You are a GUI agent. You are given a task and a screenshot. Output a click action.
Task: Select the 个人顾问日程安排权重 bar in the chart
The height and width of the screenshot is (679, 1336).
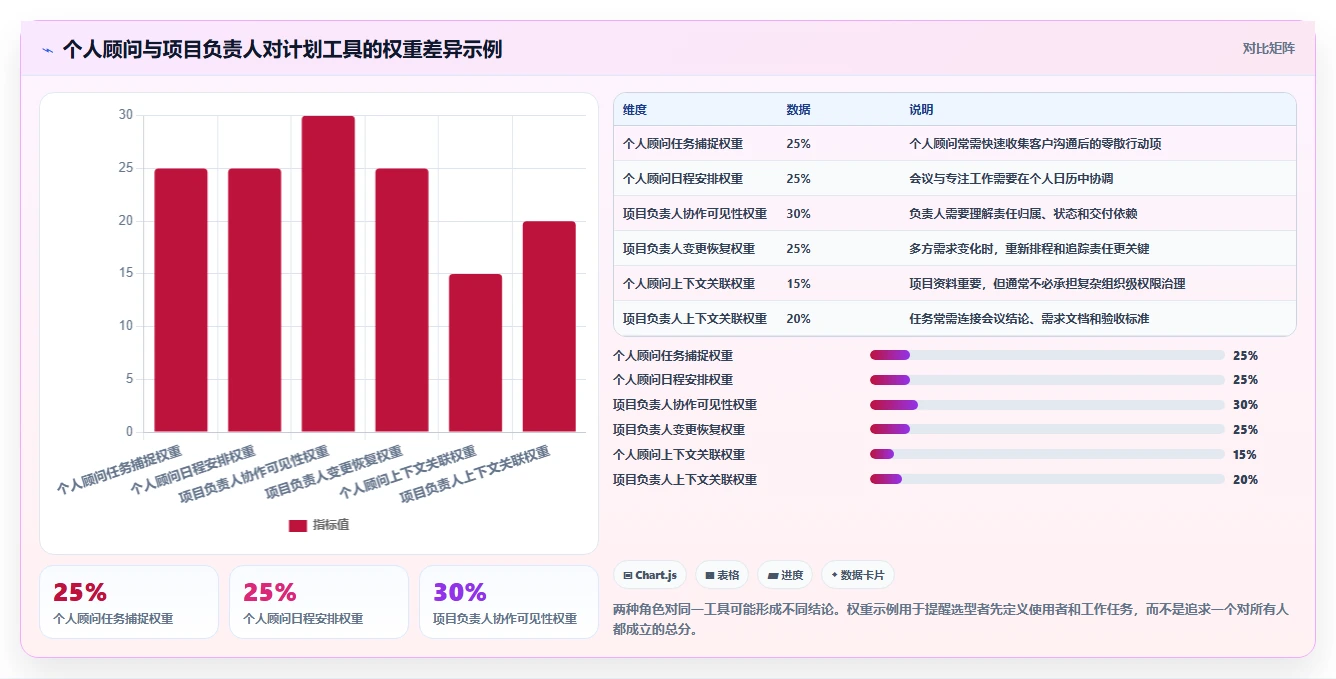(255, 300)
